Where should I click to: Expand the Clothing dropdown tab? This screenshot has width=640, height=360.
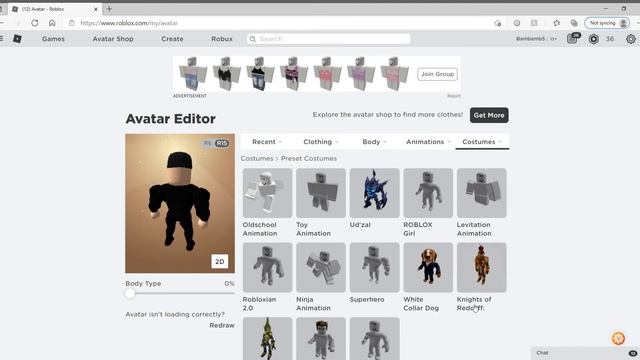(x=321, y=142)
